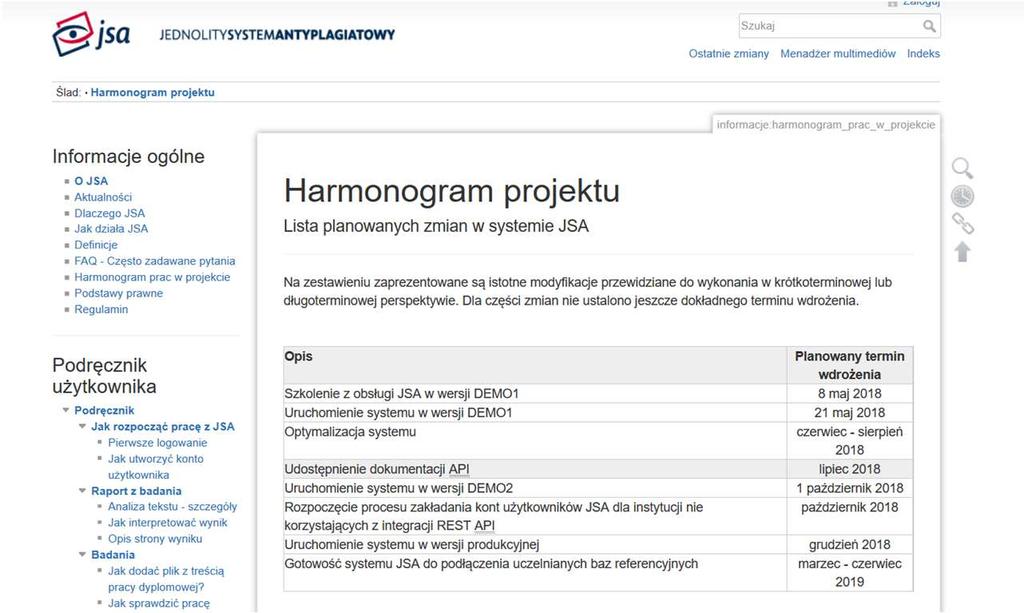Open Aktualności sidebar link
Screen dimensions: 1024x613
(103, 196)
